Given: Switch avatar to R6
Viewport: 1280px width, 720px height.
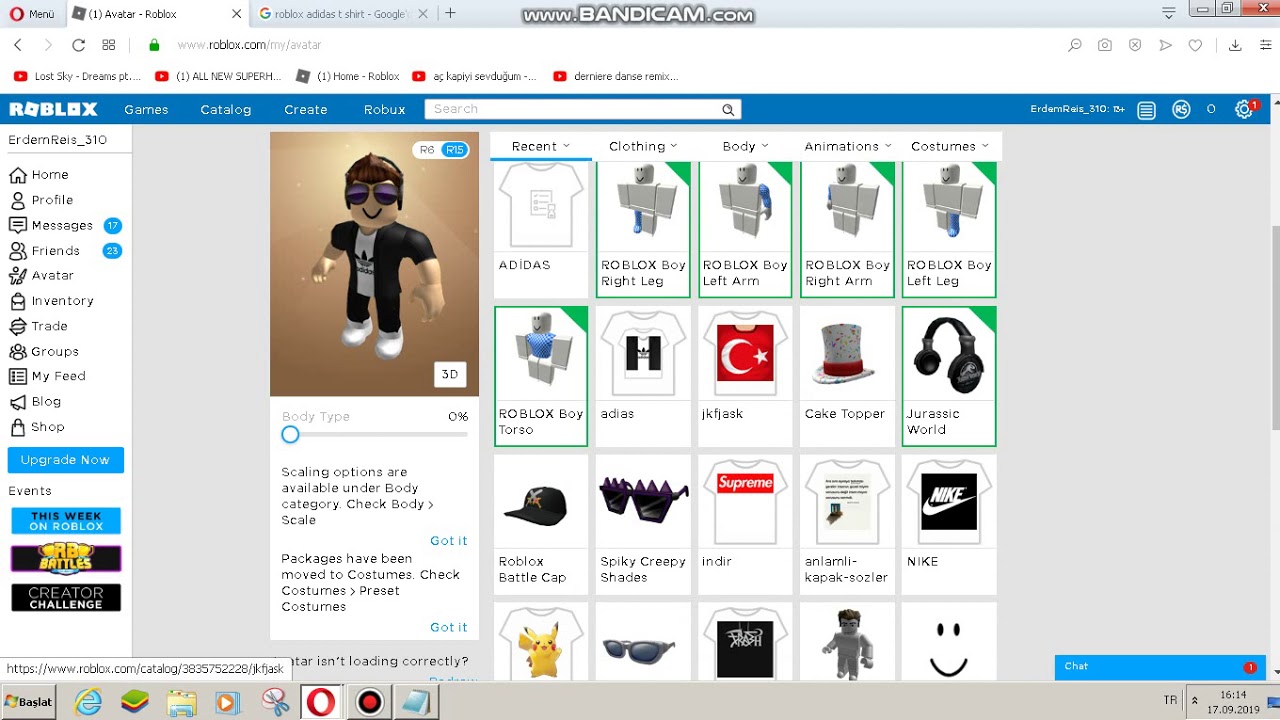Looking at the screenshot, I should [427, 150].
